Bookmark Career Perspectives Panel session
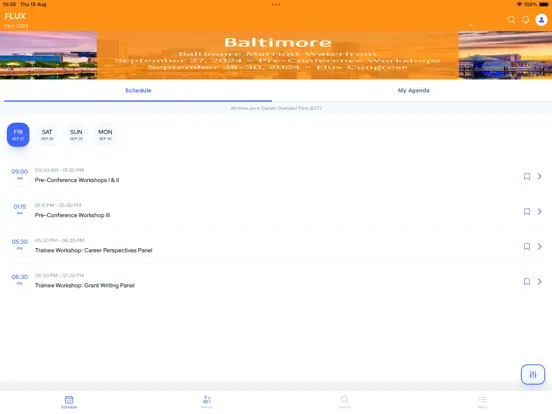 click(527, 246)
